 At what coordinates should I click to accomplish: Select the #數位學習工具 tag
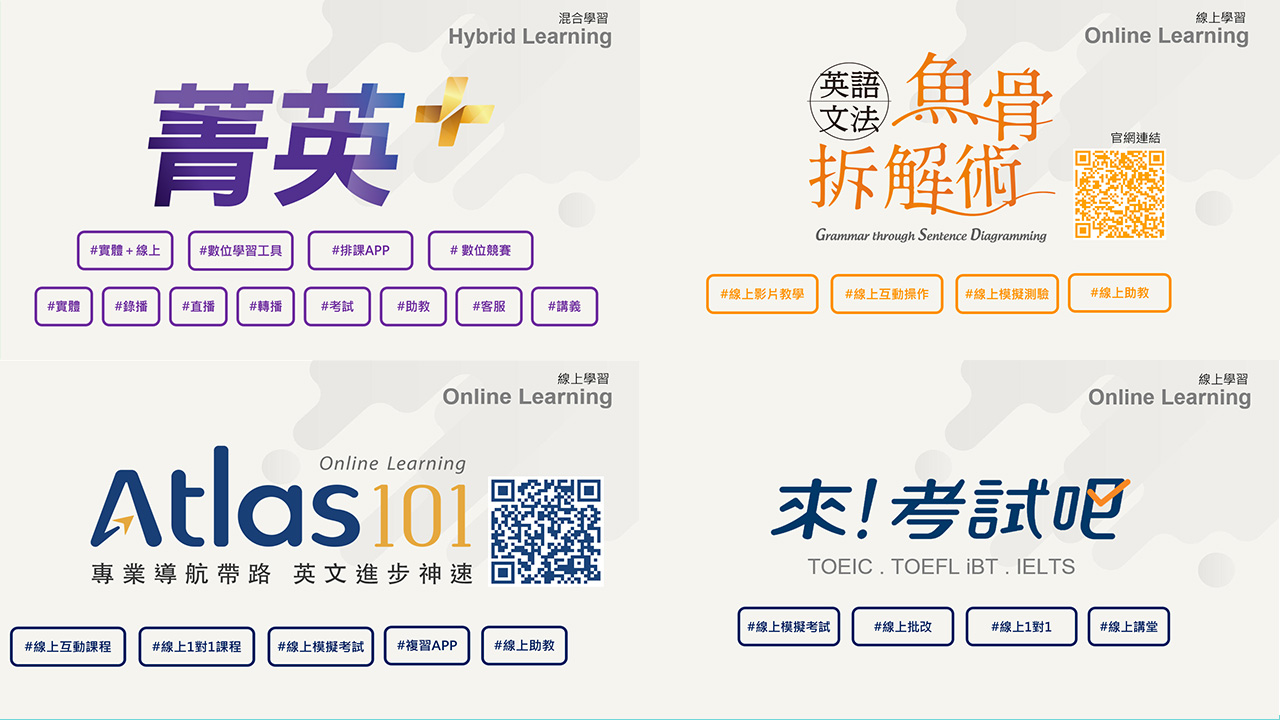click(x=240, y=250)
